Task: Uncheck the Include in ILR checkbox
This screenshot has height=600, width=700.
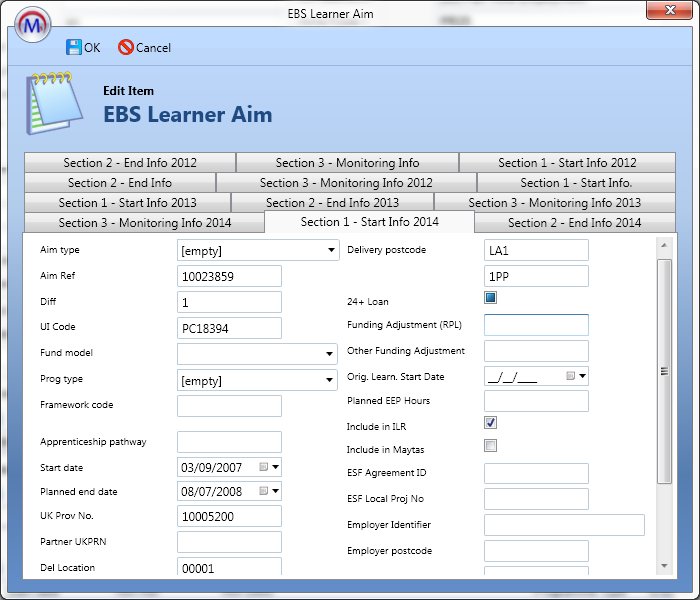Action: point(490,423)
